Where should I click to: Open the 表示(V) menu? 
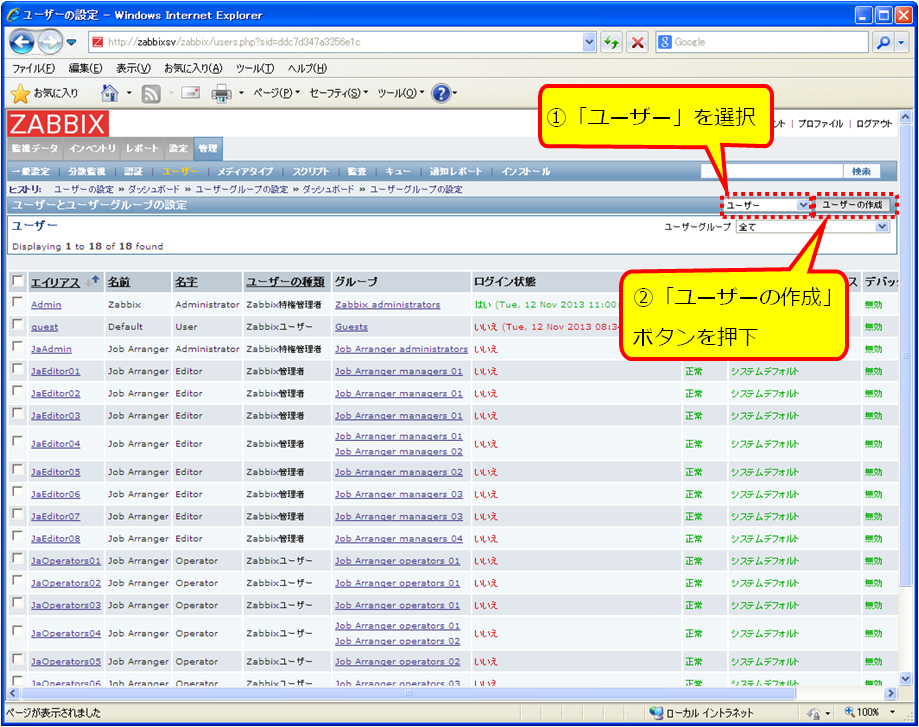(133, 68)
